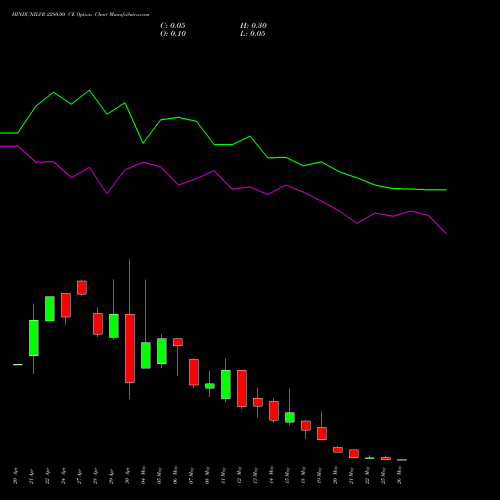Select the green candle for 11 May

[x=226, y=384]
